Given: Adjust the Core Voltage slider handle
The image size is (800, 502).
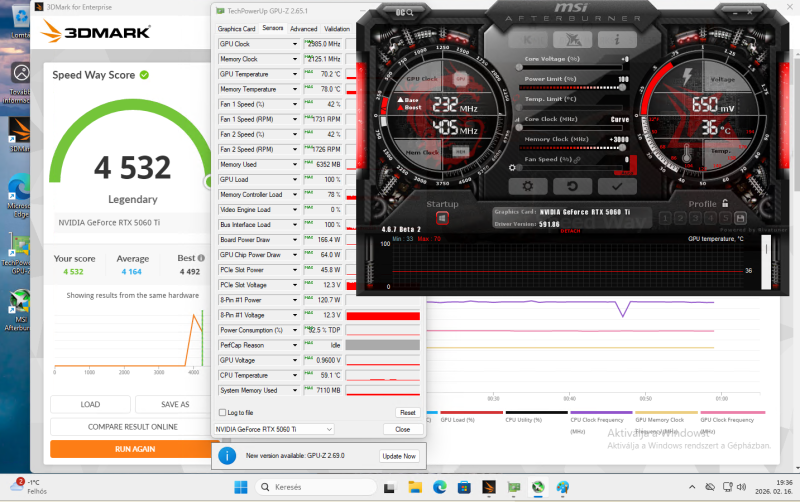Looking at the screenshot, I should (x=519, y=67).
